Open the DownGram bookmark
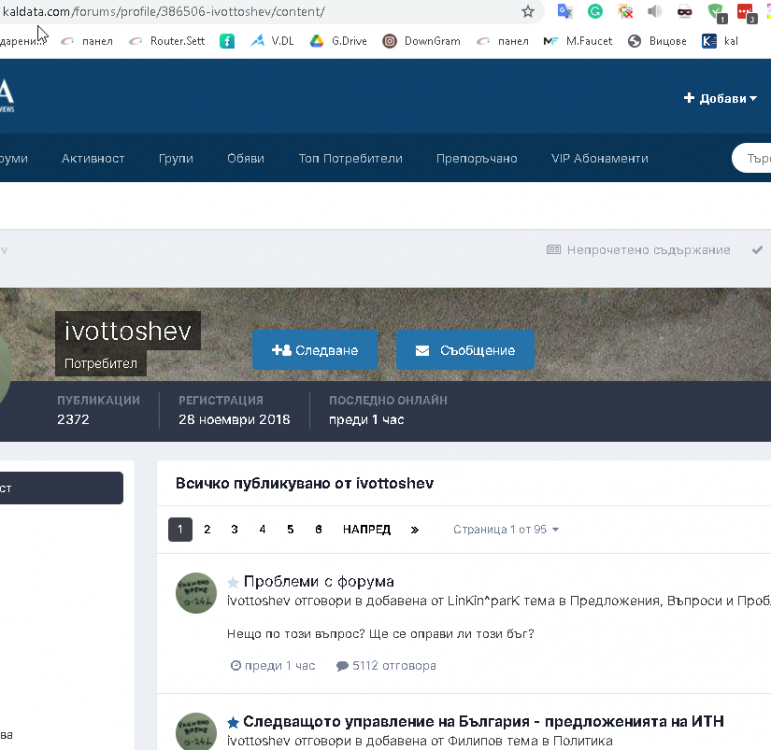This screenshot has width=771, height=750. [x=421, y=41]
